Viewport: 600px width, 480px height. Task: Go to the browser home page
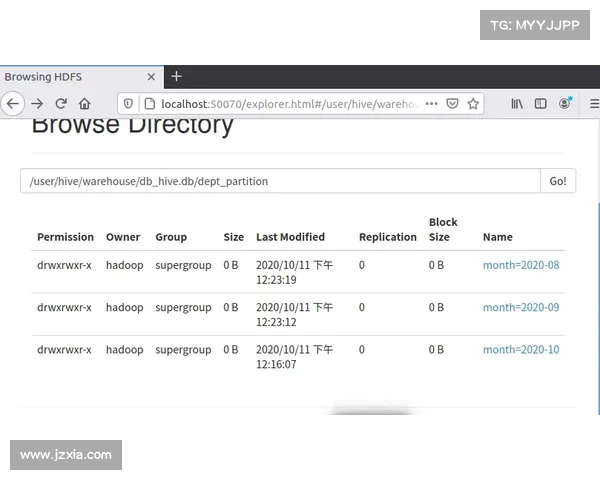[x=85, y=103]
